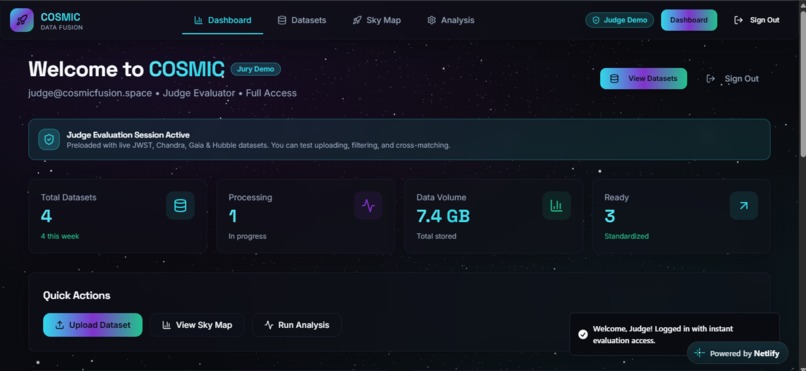Viewport: 806px width, 371px height.
Task: Click the bar chart icon on Data Volume card
Action: click(x=556, y=206)
